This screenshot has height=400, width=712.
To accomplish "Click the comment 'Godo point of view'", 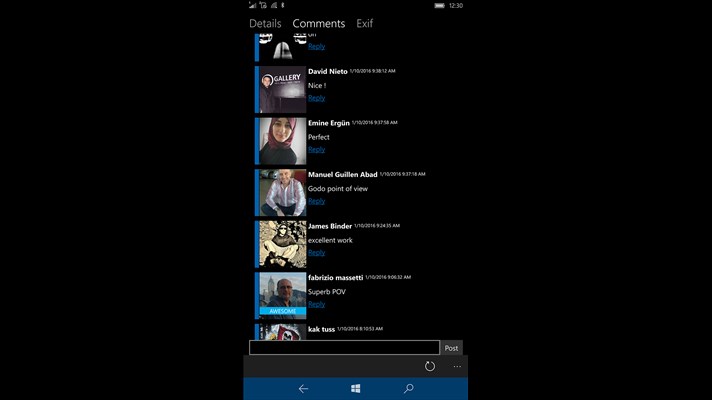I will [x=338, y=188].
